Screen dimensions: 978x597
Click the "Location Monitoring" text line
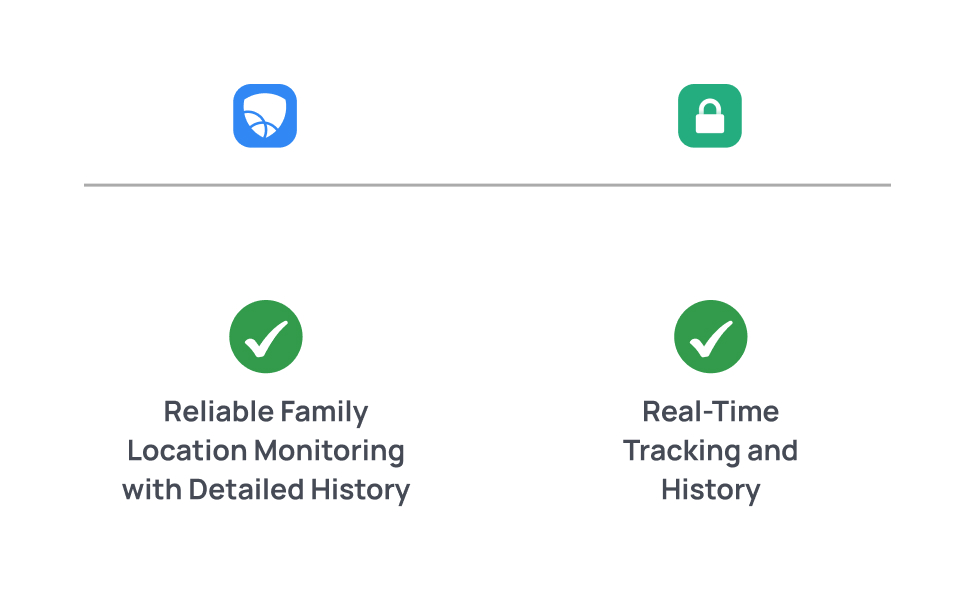point(266,451)
